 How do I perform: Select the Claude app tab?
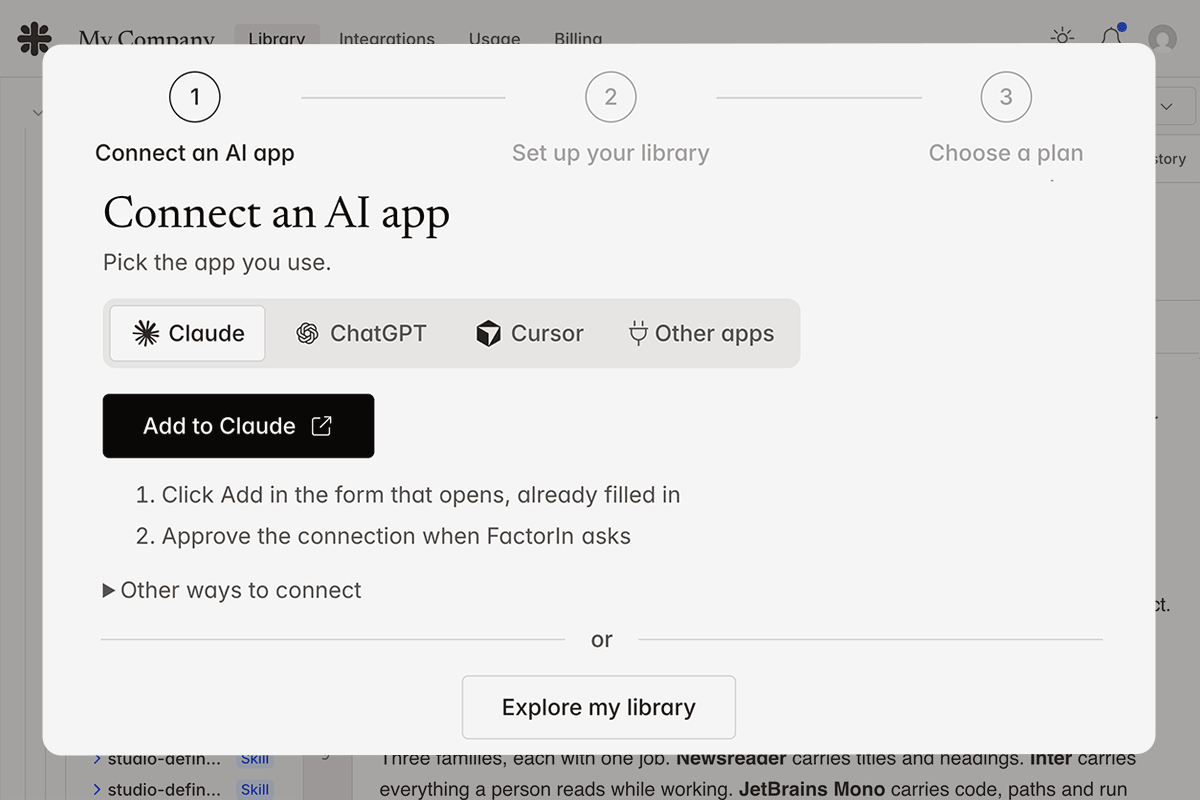tap(187, 333)
